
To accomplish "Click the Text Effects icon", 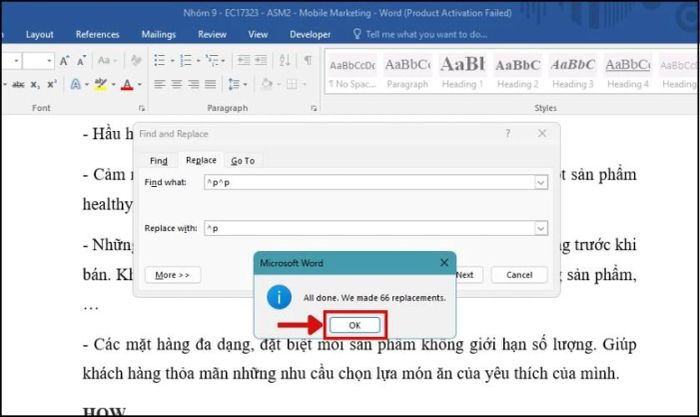I will pyautogui.click(x=75, y=84).
